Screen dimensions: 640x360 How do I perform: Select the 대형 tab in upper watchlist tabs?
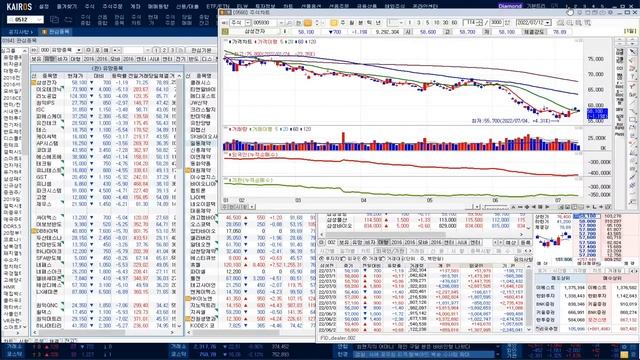tap(76, 59)
